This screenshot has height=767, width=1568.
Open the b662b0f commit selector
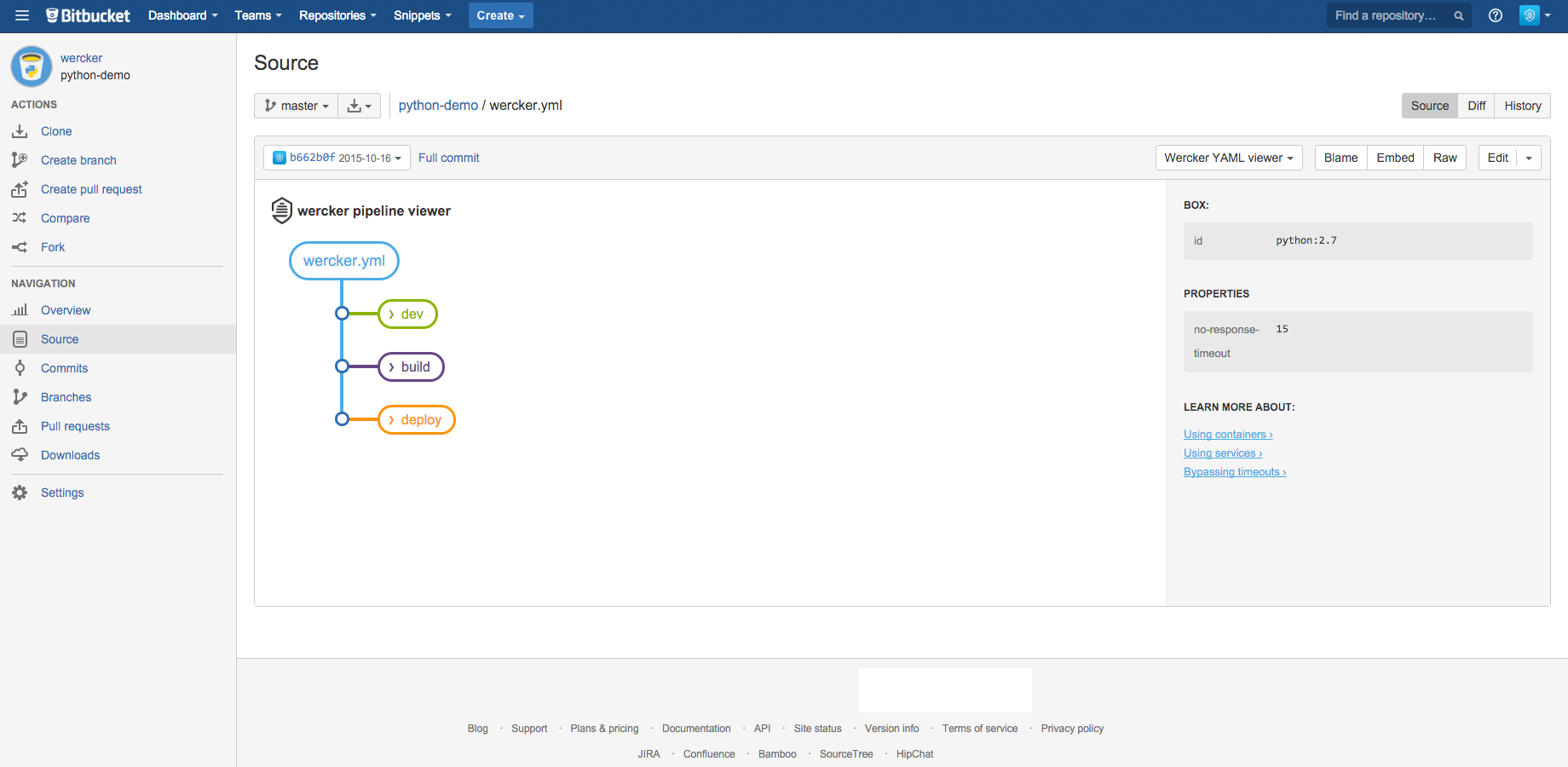[x=337, y=158]
